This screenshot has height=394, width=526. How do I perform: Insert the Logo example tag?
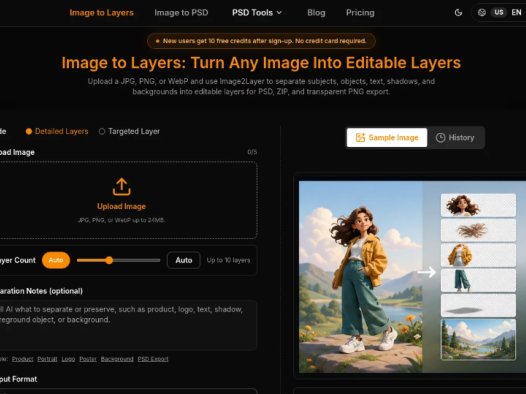(68, 359)
